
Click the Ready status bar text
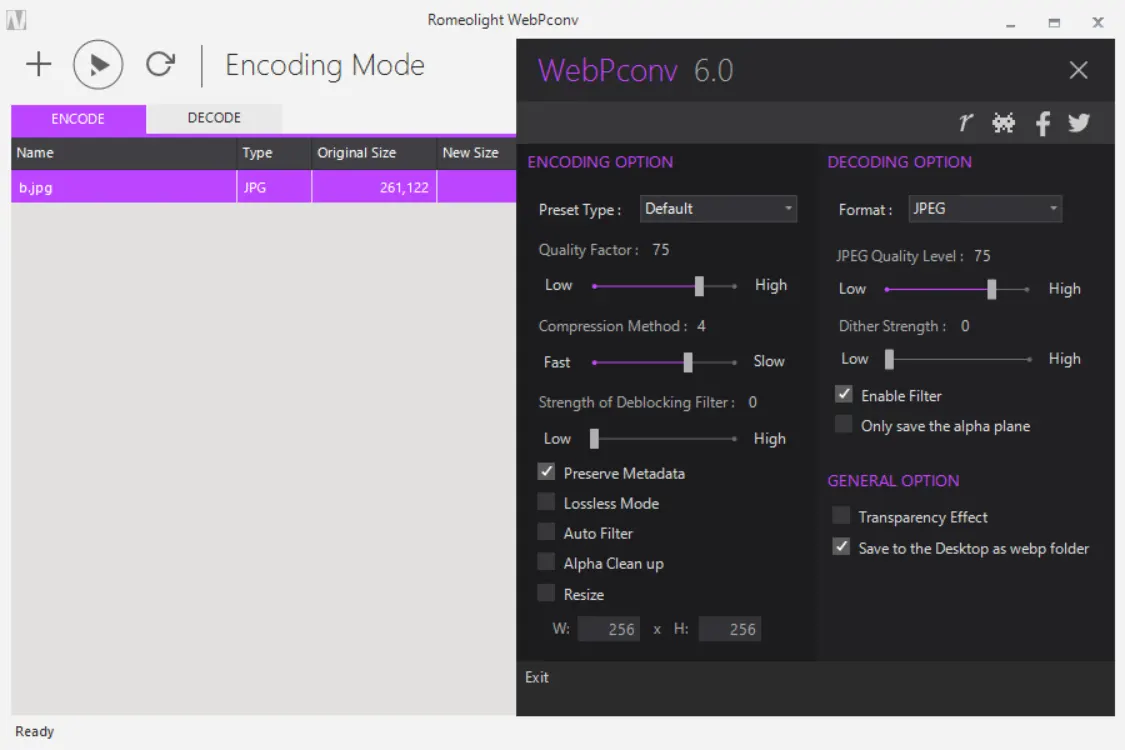(x=34, y=731)
